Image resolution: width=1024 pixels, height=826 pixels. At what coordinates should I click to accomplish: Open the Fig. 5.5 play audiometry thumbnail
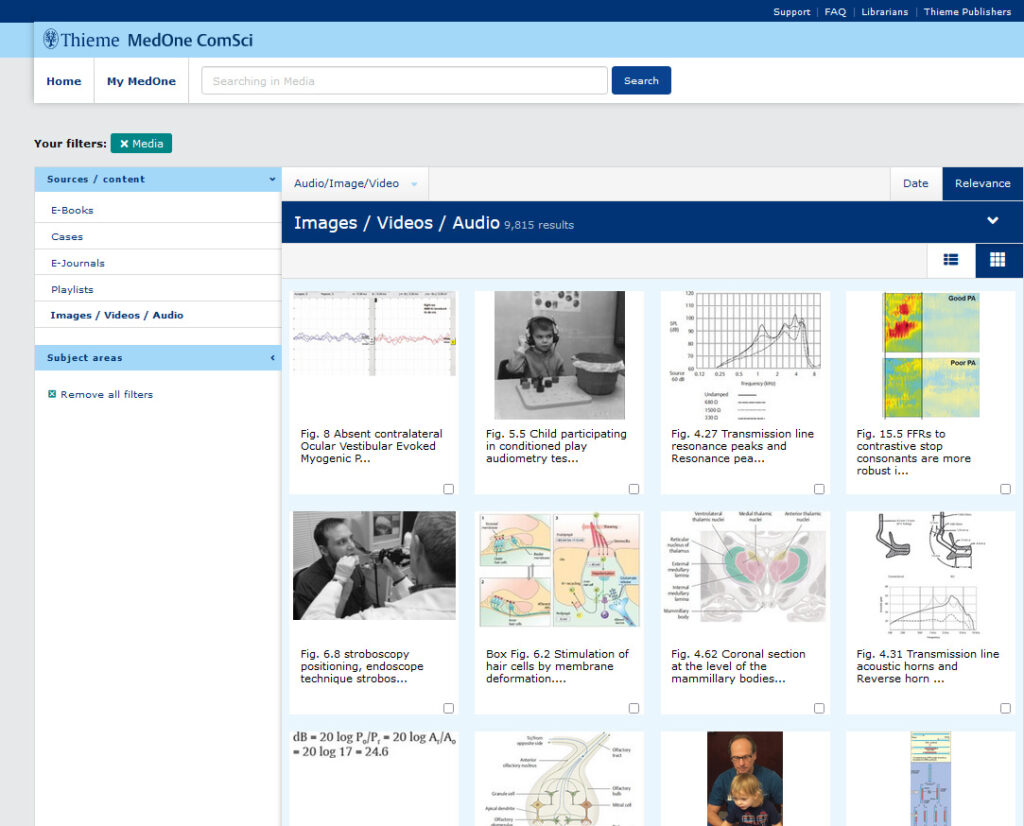tap(558, 355)
